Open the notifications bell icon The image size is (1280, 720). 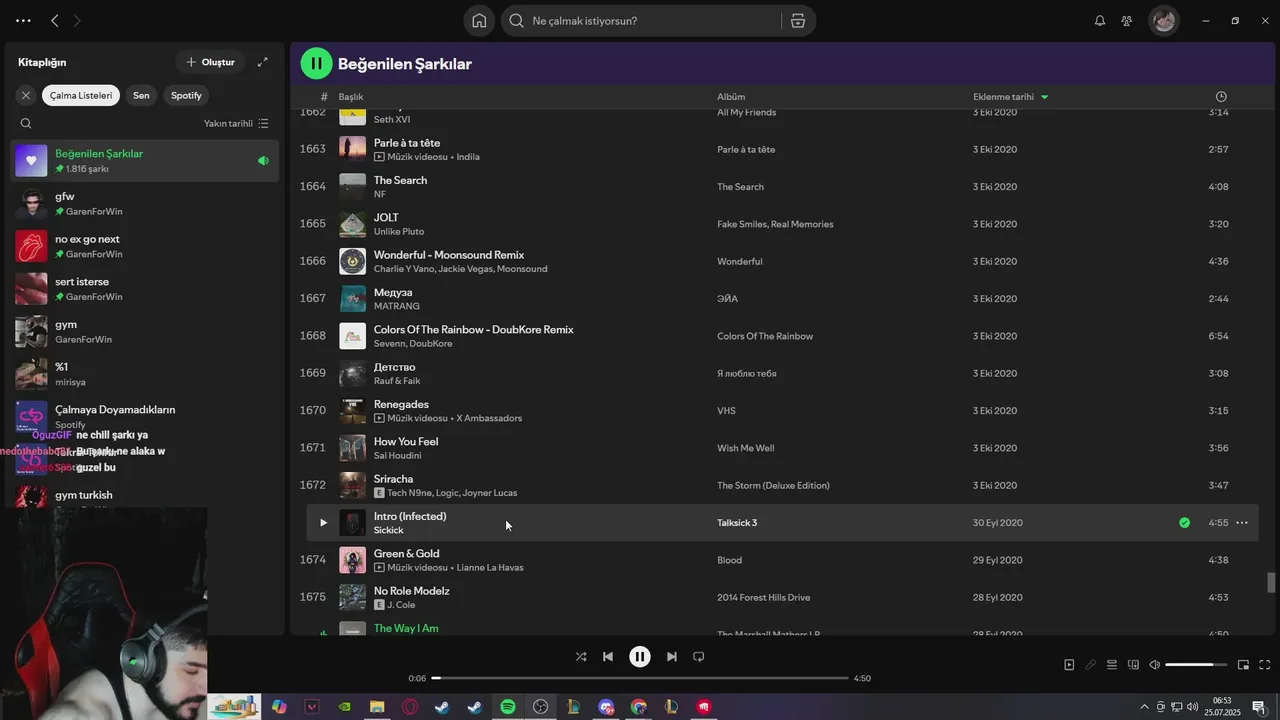click(x=1100, y=20)
